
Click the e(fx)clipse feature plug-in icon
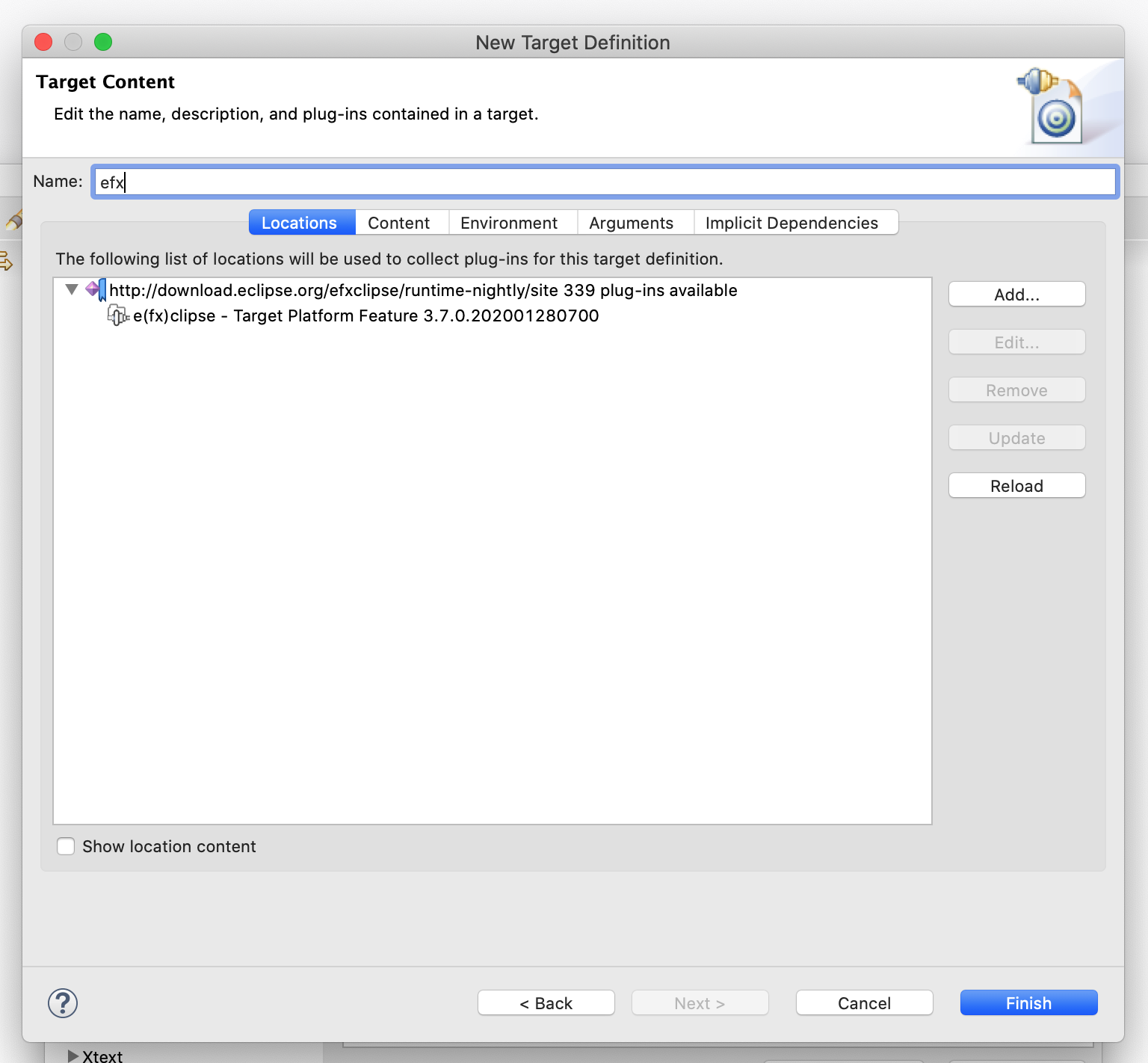pos(118,315)
